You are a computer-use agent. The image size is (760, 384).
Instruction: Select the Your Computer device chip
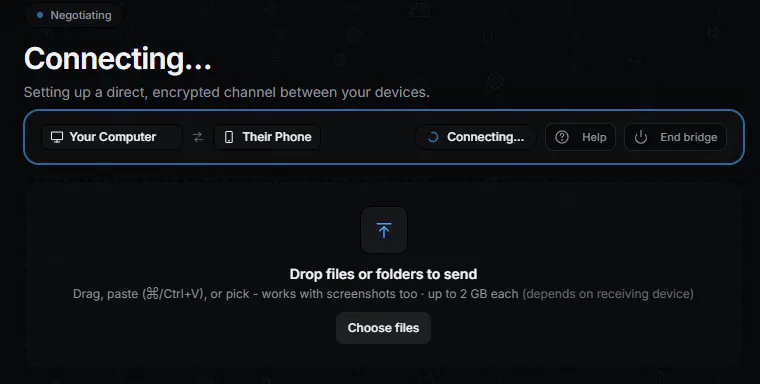[x=112, y=137]
